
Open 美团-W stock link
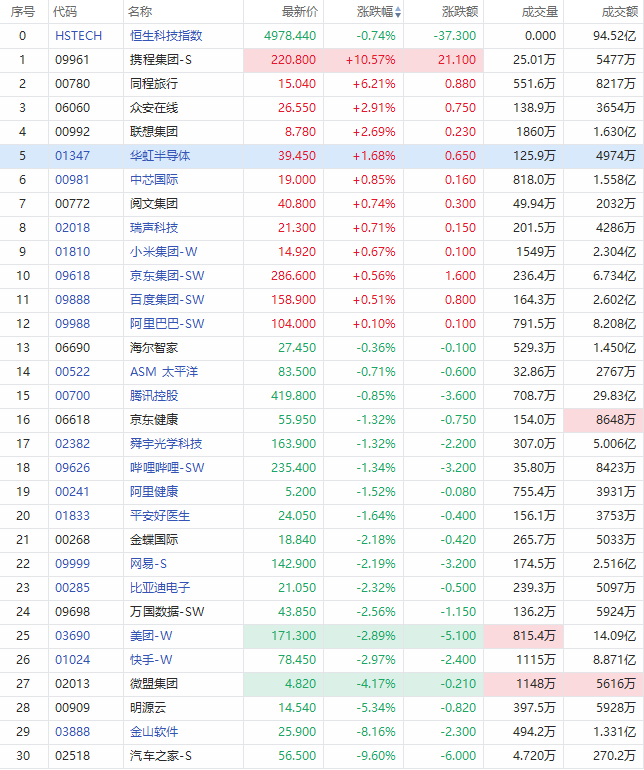pyautogui.click(x=151, y=636)
